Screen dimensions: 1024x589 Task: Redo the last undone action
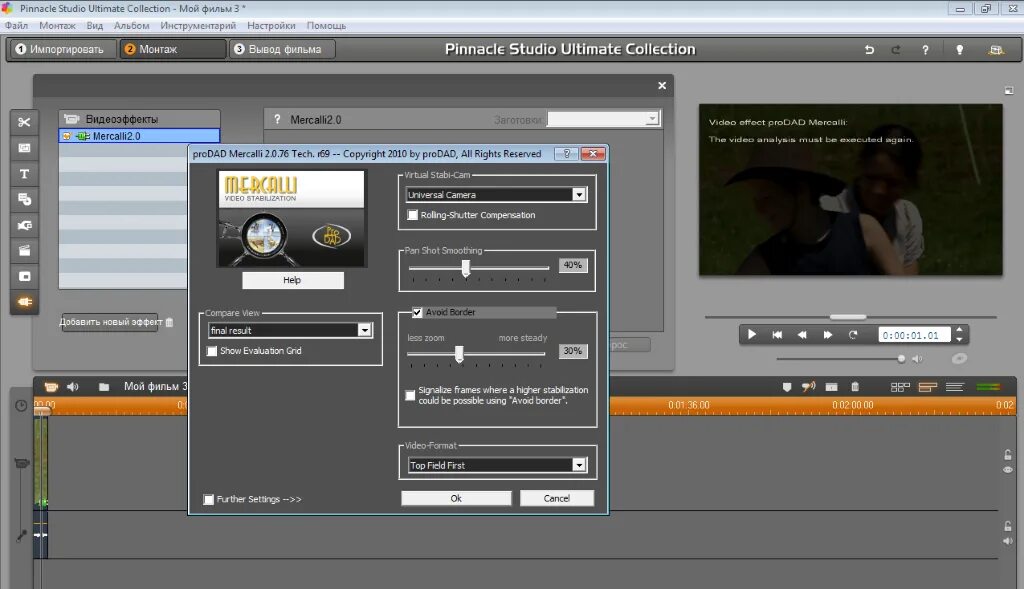click(896, 50)
